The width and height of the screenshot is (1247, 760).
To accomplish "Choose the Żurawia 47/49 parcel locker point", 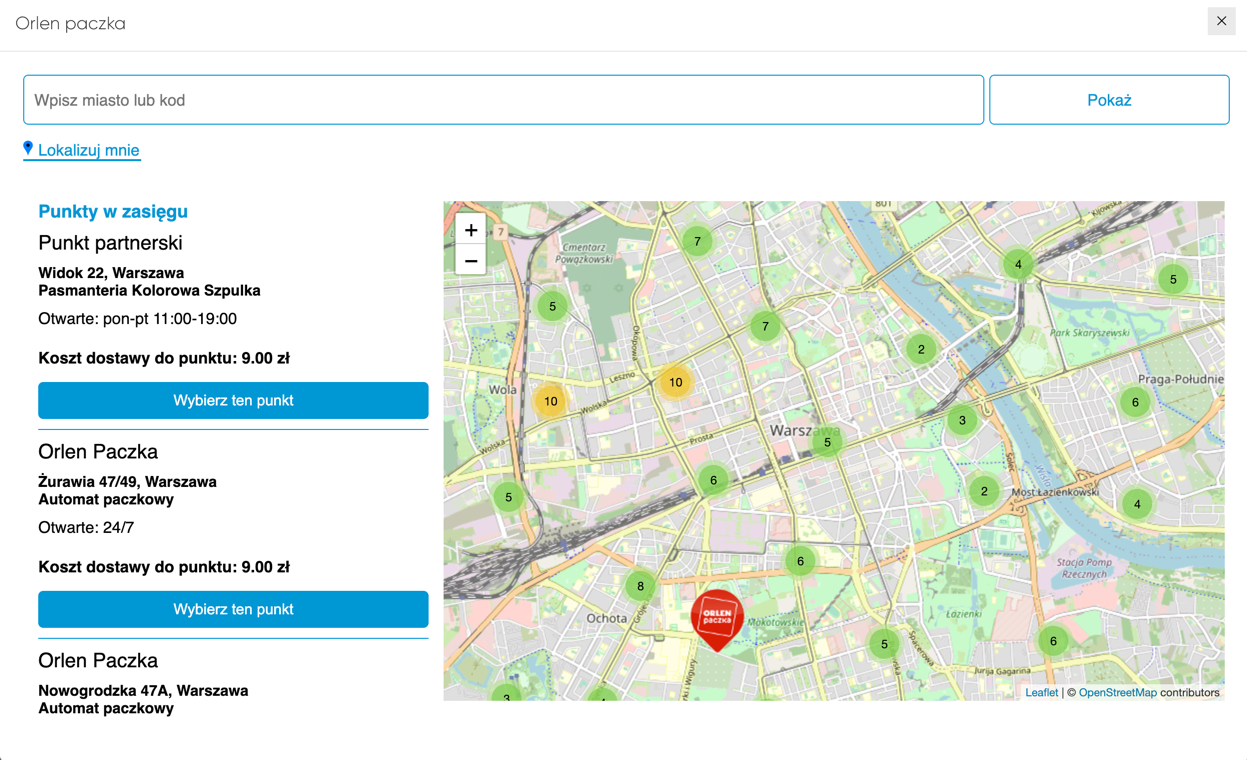I will click(x=233, y=609).
